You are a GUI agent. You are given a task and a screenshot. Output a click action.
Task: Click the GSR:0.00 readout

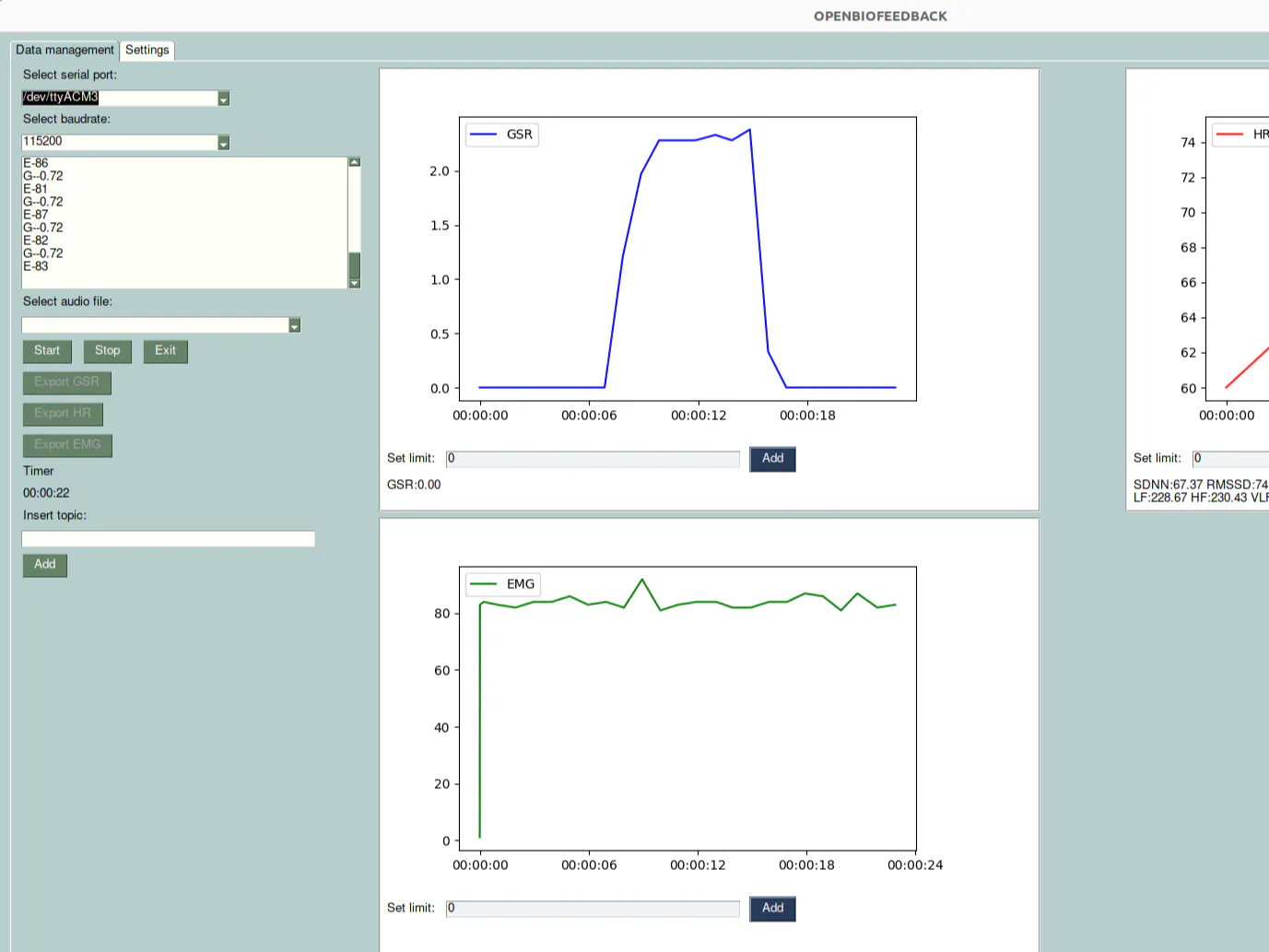click(x=414, y=485)
